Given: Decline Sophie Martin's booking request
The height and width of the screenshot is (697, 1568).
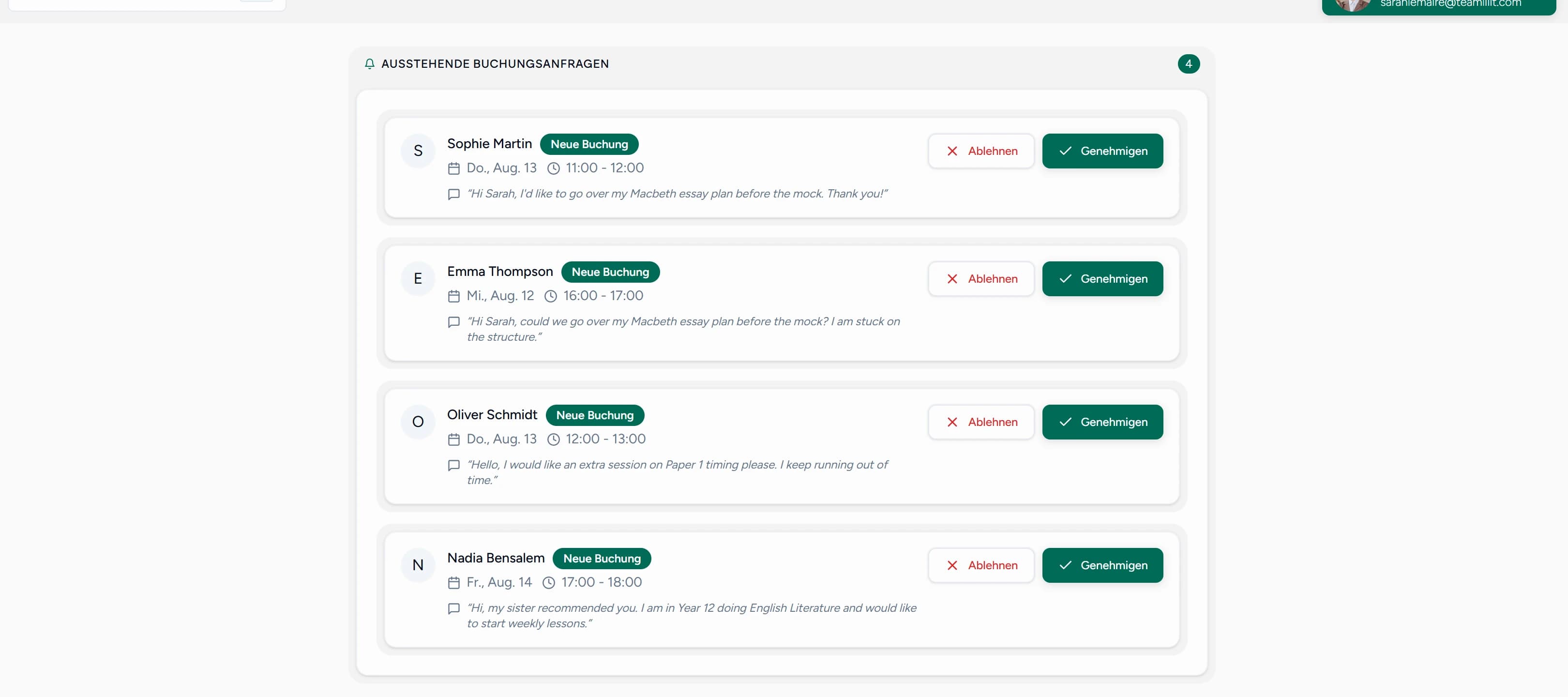Looking at the screenshot, I should [x=981, y=151].
